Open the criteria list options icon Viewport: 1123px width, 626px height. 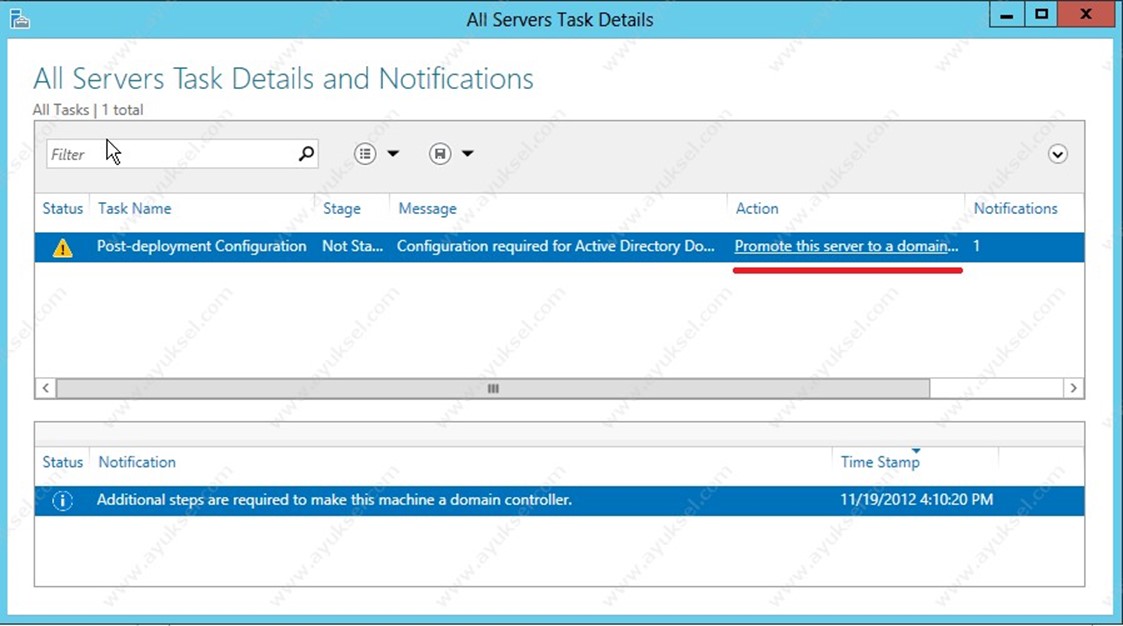click(365, 153)
